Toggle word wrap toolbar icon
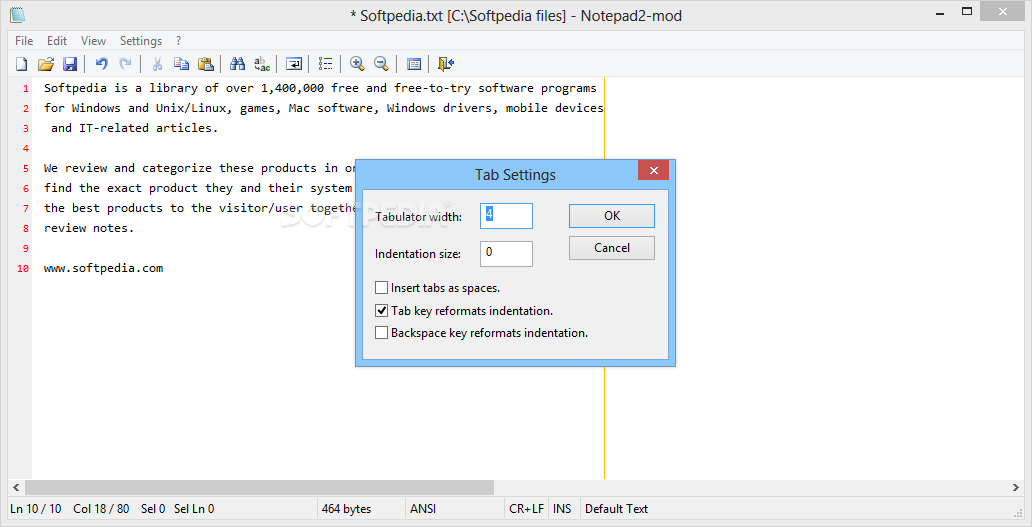The width and height of the screenshot is (1032, 527). (x=294, y=64)
